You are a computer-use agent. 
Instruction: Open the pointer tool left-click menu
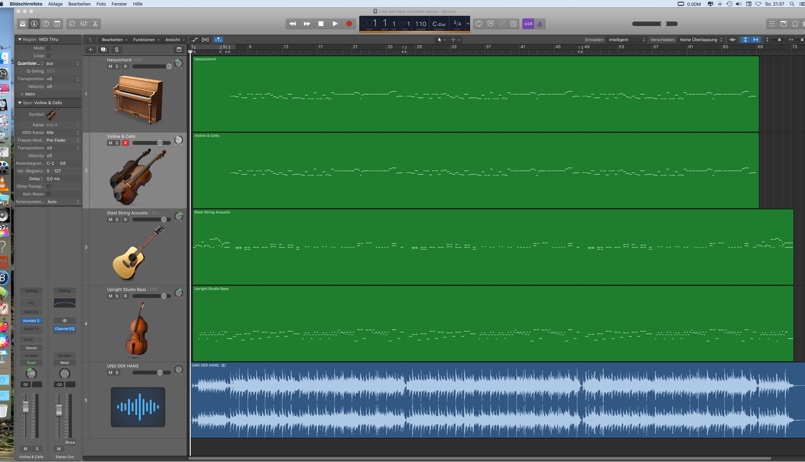click(440, 40)
